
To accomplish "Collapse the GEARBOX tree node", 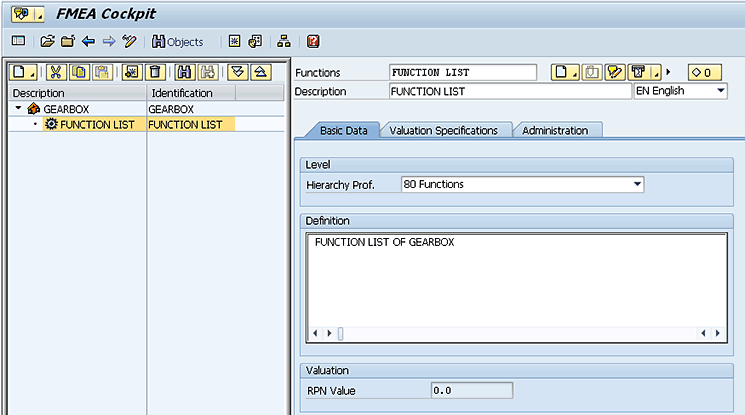I will (18, 108).
